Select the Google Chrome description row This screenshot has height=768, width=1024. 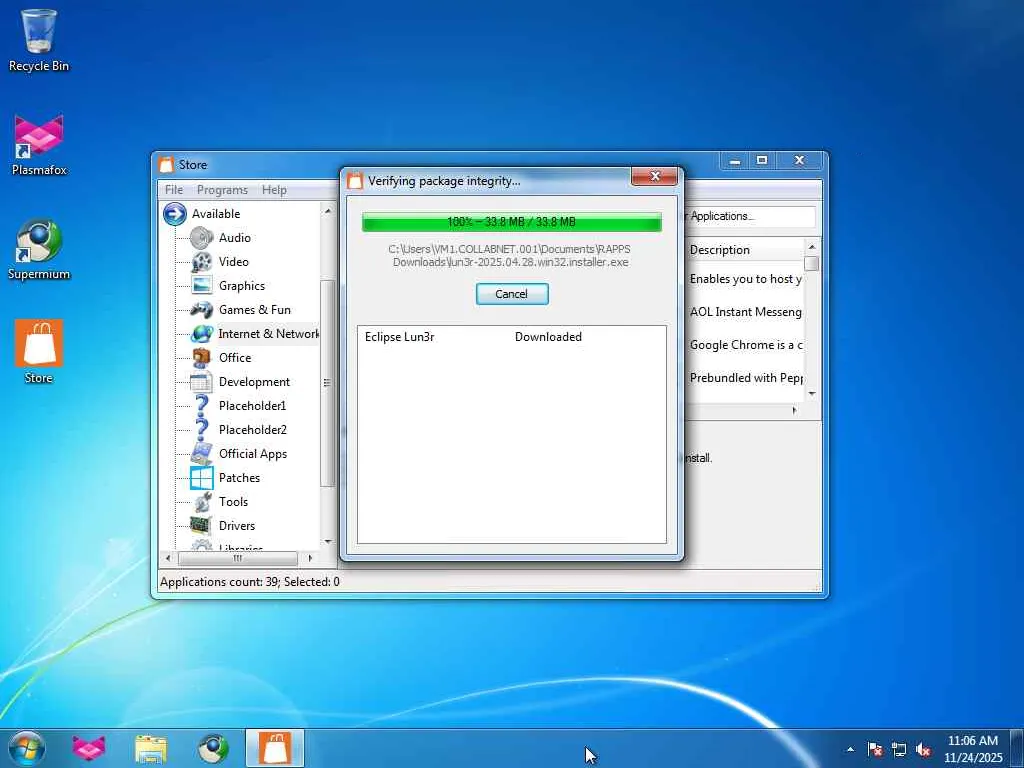(x=744, y=345)
